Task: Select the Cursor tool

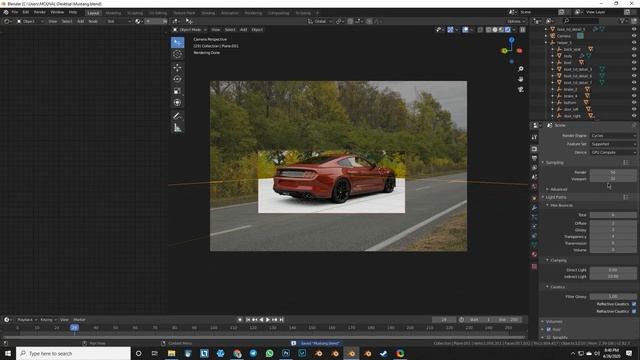Action: coord(178,54)
